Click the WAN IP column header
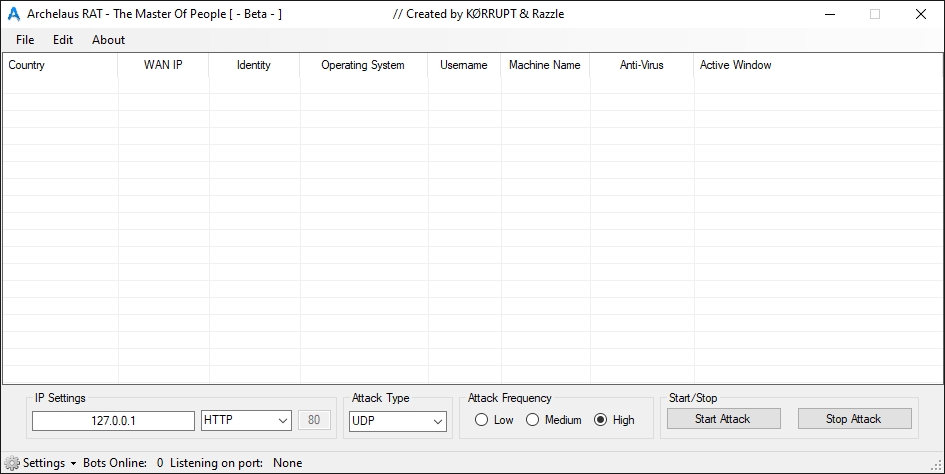This screenshot has width=945, height=474. coord(163,65)
